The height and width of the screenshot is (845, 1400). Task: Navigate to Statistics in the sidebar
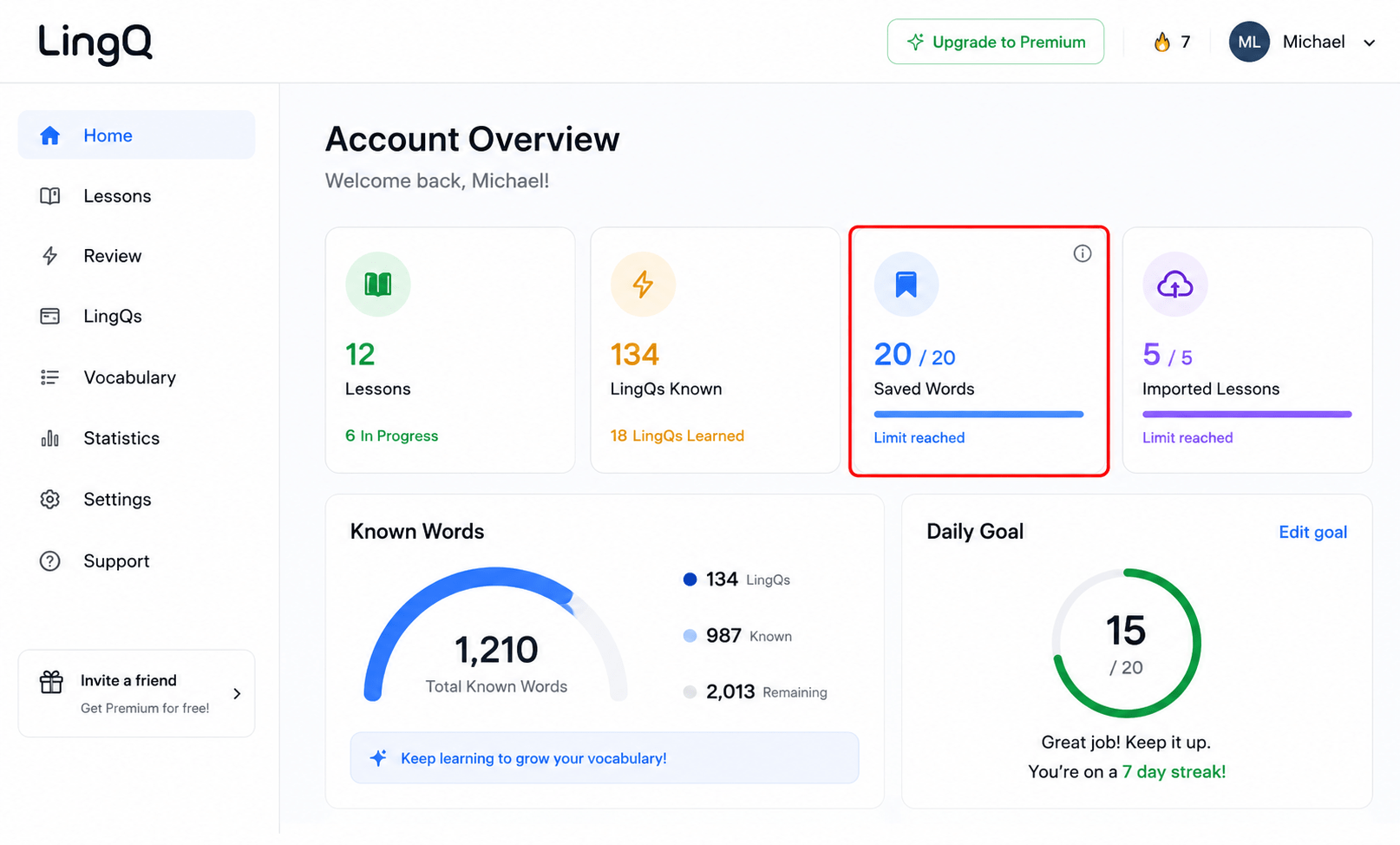[x=136, y=438]
